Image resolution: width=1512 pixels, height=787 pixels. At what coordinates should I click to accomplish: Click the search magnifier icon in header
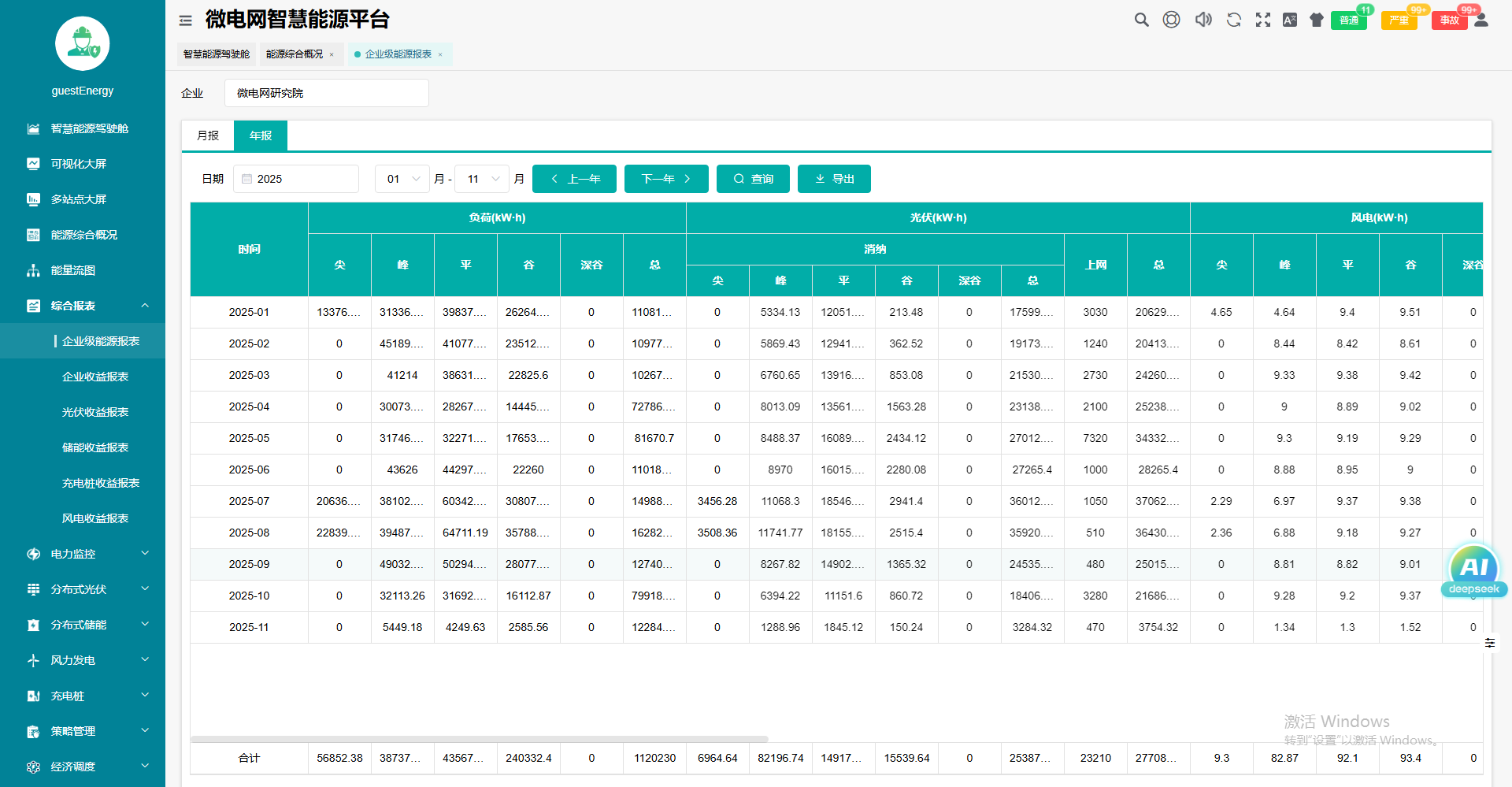(1141, 20)
